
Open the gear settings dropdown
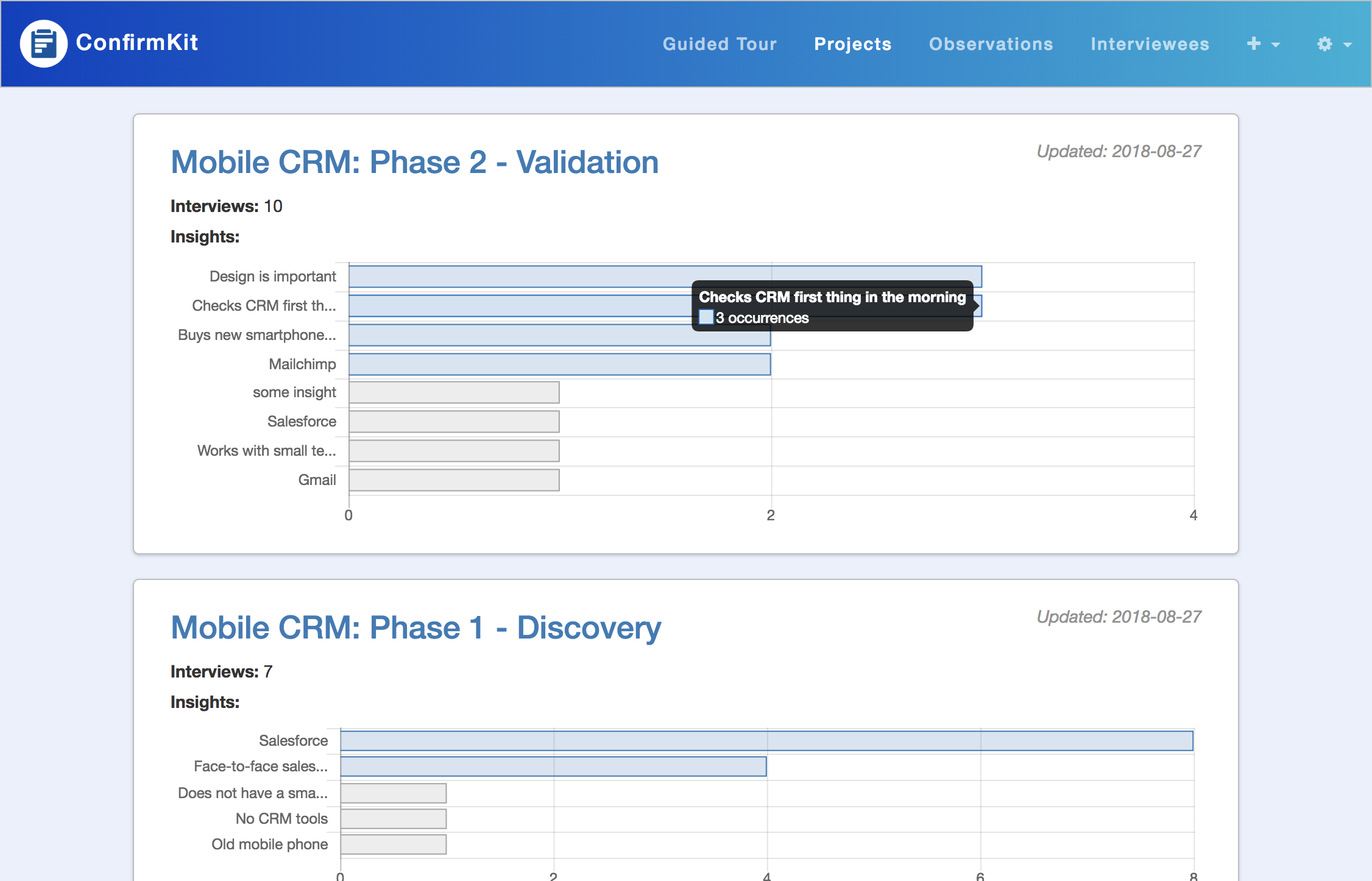(1334, 44)
